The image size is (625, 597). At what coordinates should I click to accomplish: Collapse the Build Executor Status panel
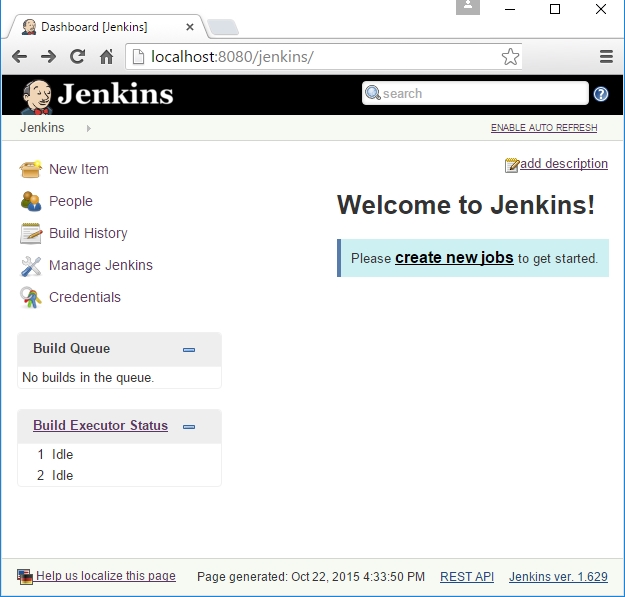tap(189, 427)
